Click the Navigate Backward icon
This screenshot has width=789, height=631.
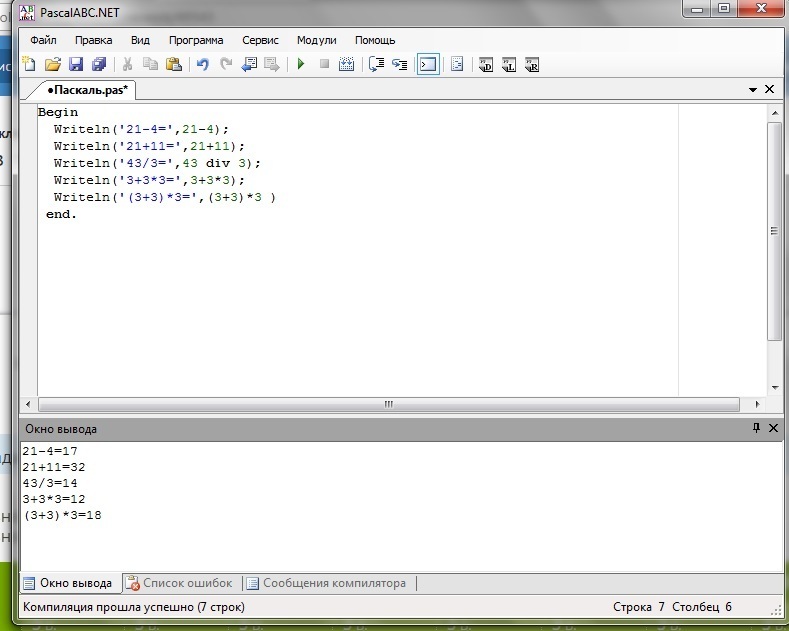tap(250, 64)
